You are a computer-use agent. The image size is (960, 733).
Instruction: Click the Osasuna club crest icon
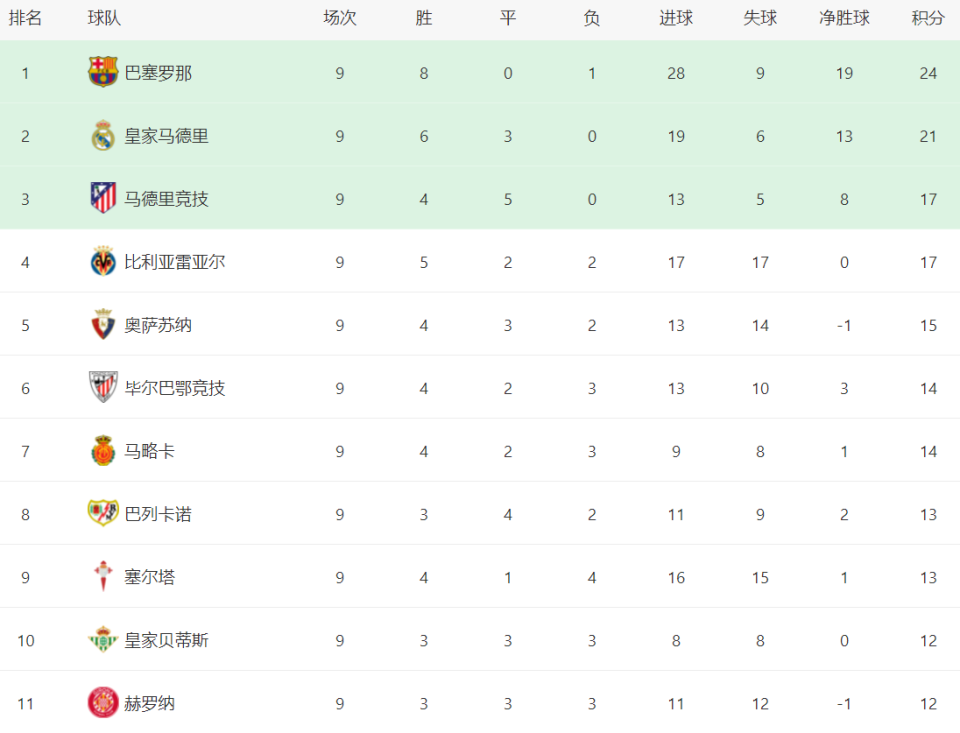click(103, 325)
